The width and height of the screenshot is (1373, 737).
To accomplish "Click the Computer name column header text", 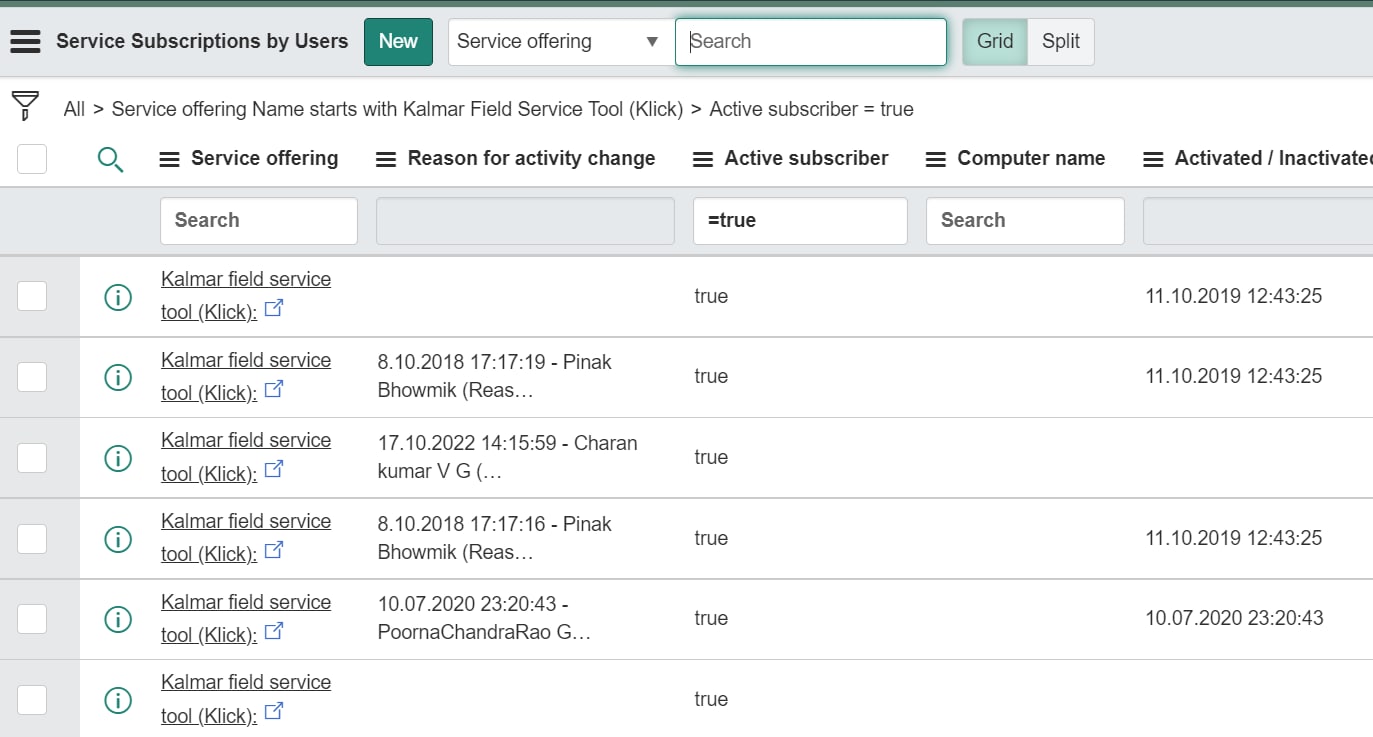I will tap(1031, 158).
